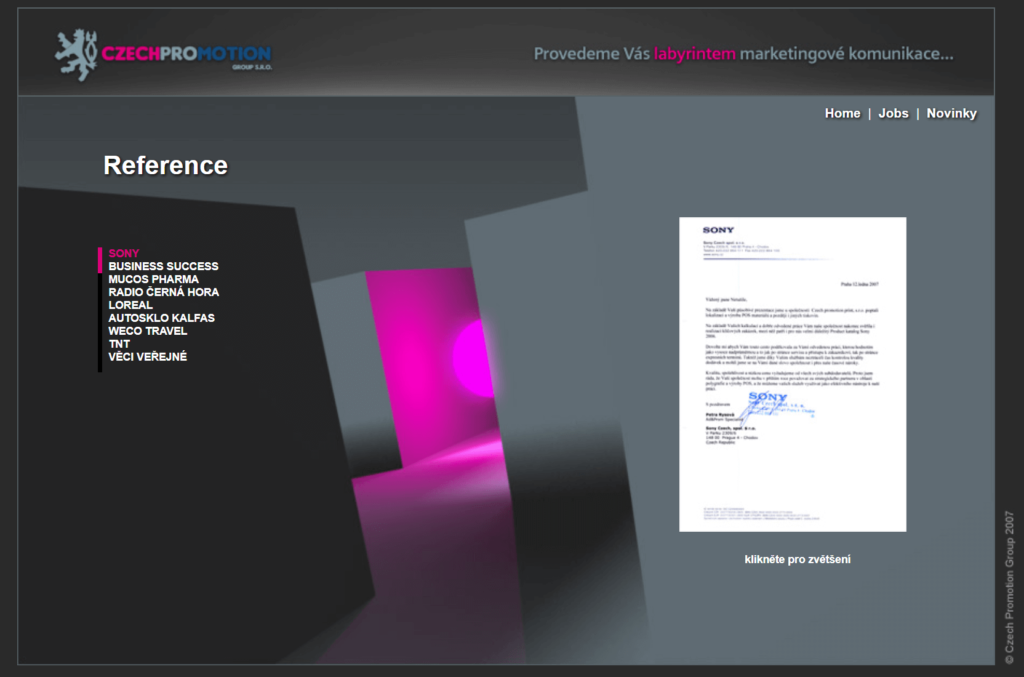Click the 'Reference' page heading
Viewport: 1024px width, 677px height.
click(165, 165)
